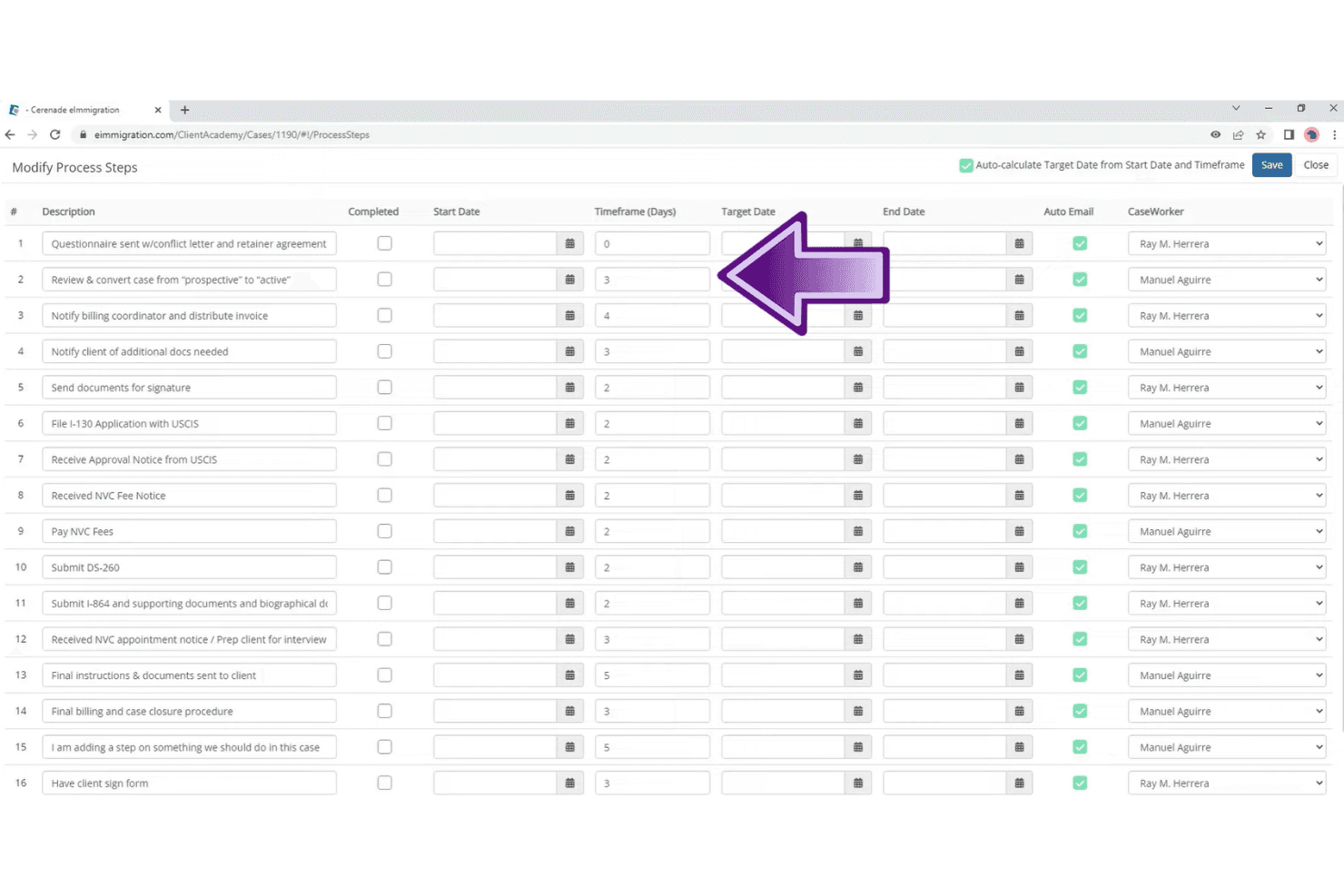Edit description Send documents for signature
Viewport: 1344px width, 896px height.
point(189,388)
